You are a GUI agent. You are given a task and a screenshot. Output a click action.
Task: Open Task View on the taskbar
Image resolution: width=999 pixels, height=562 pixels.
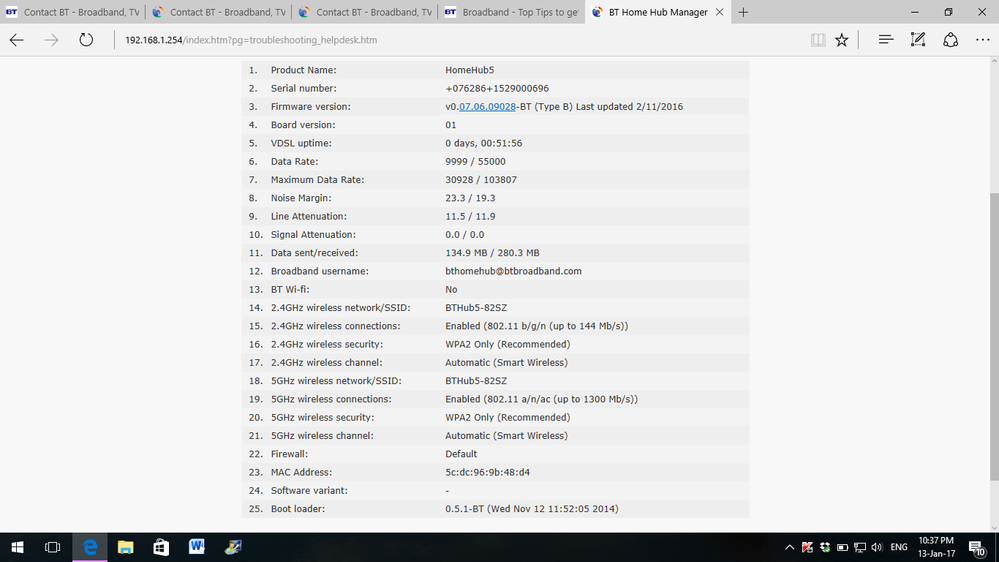tap(52, 547)
